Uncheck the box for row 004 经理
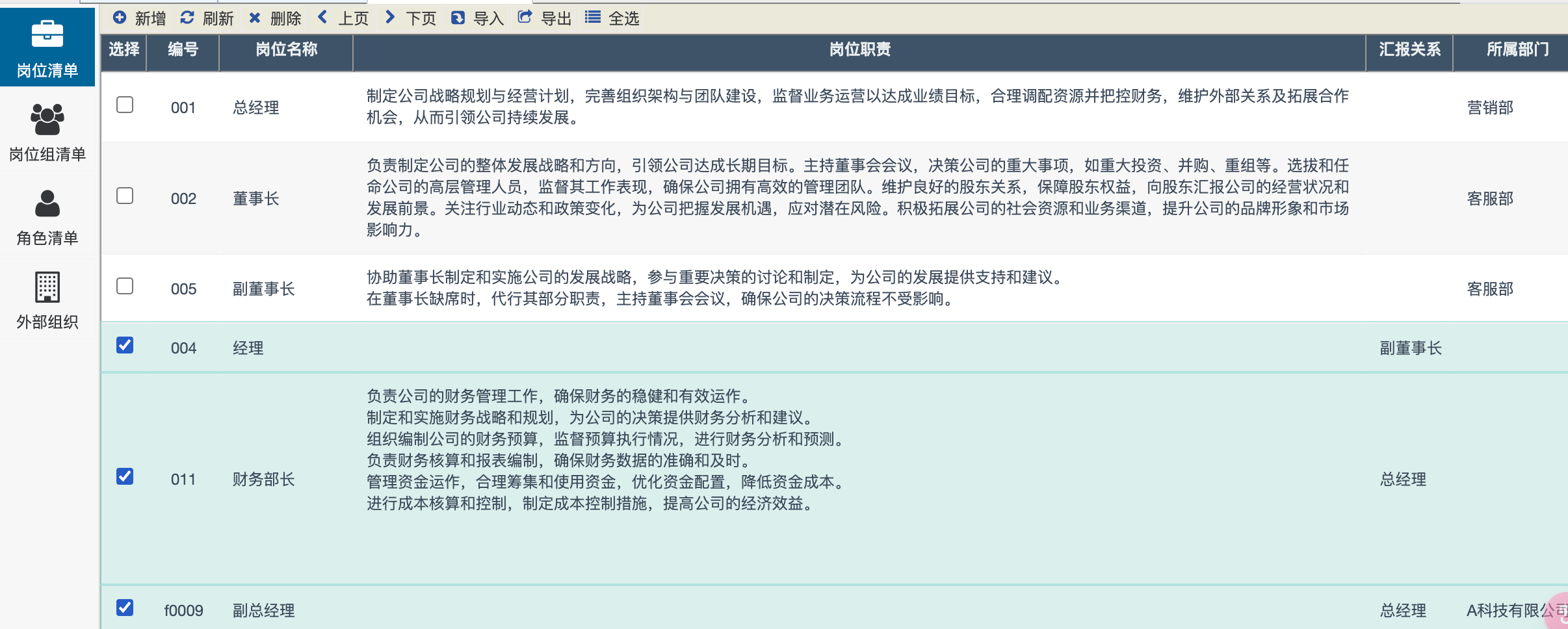Screen dimensions: 1568x629 [x=125, y=345]
